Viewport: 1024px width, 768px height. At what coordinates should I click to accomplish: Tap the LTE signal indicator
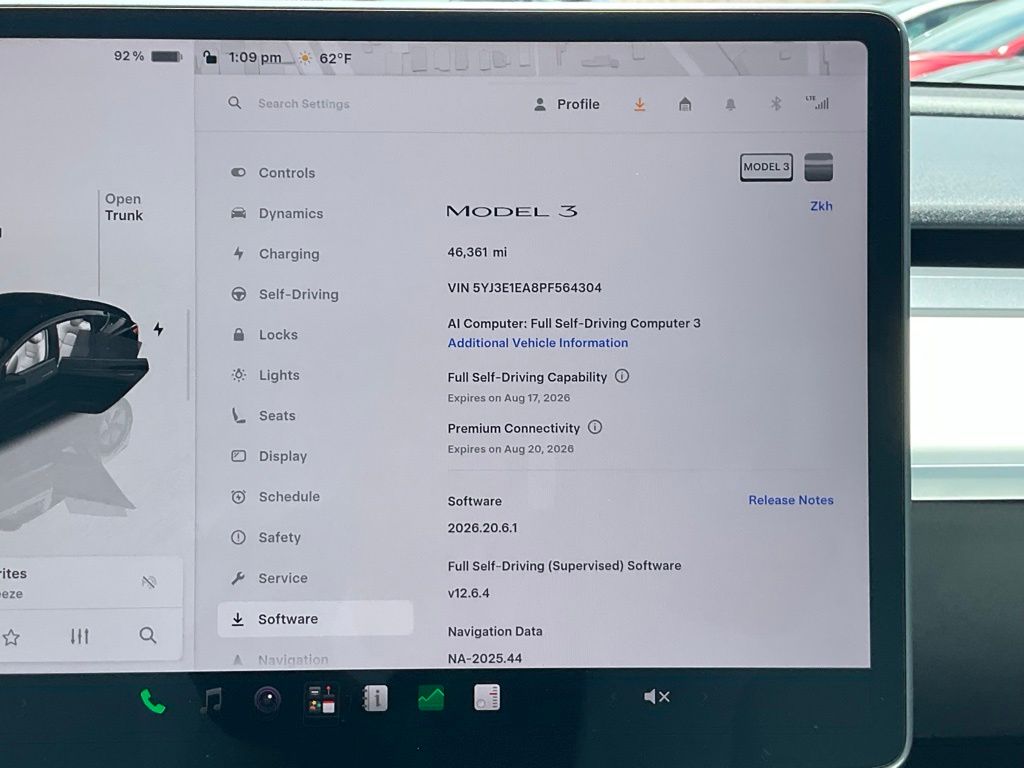[x=817, y=102]
